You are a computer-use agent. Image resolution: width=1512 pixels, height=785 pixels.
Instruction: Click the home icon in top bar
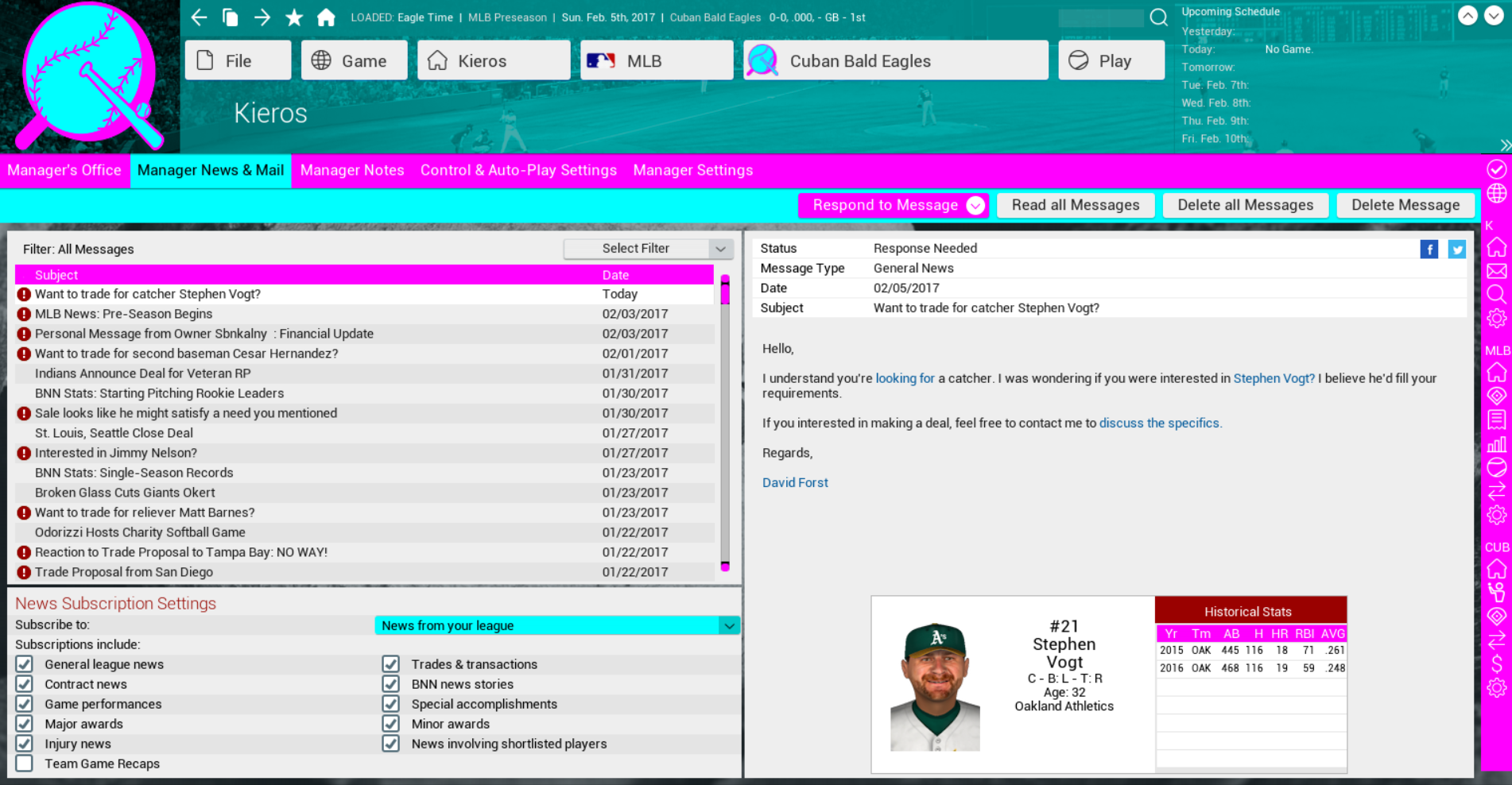[326, 17]
